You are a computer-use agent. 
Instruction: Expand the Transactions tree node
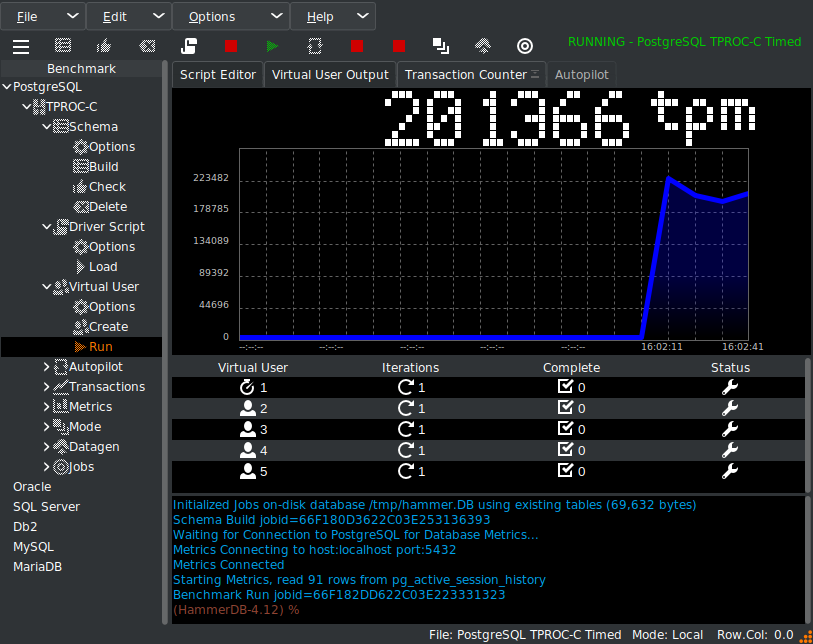tap(47, 387)
